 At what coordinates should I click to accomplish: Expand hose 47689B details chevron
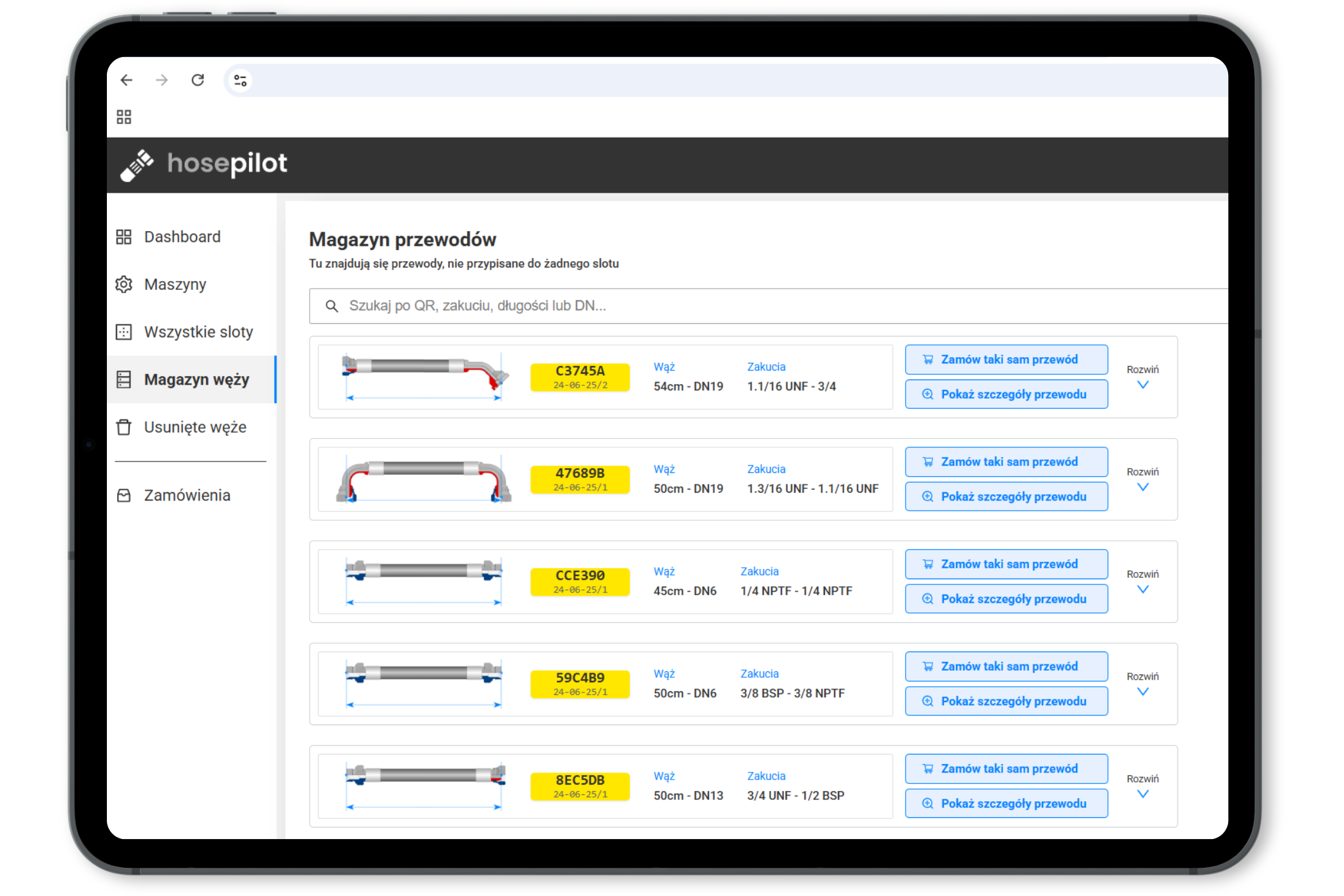pyautogui.click(x=1142, y=487)
